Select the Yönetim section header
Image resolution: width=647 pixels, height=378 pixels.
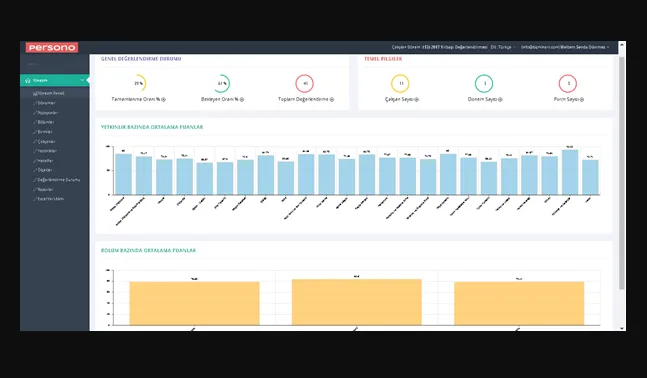tap(54, 80)
